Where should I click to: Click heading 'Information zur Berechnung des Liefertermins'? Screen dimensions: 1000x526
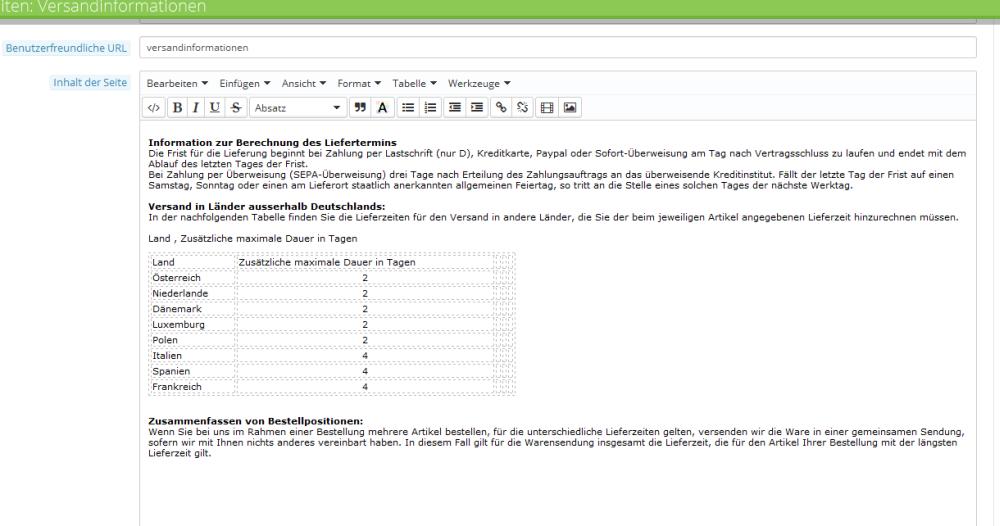(272, 142)
